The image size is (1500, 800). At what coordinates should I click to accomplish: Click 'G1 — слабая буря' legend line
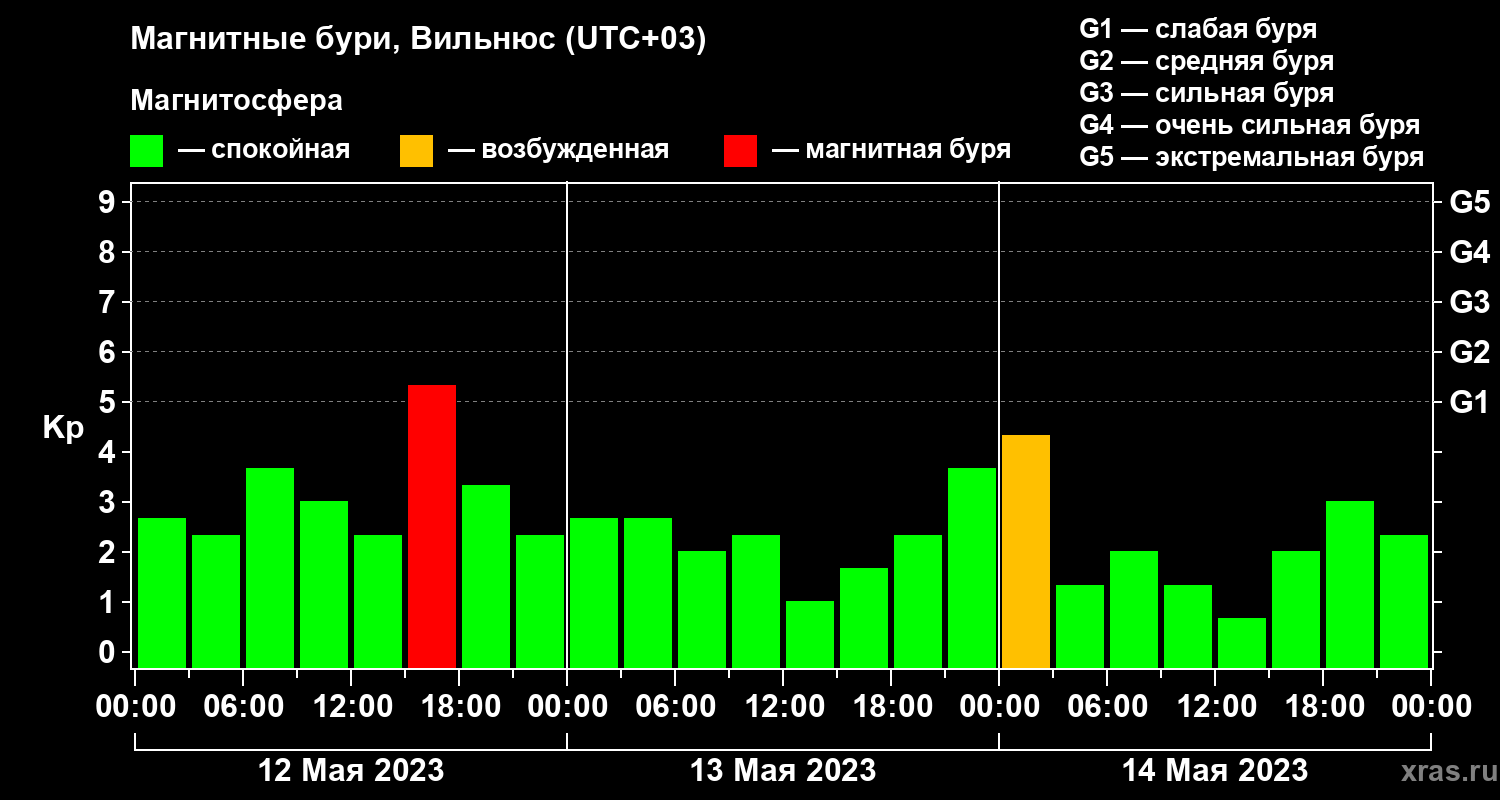pos(1198,28)
